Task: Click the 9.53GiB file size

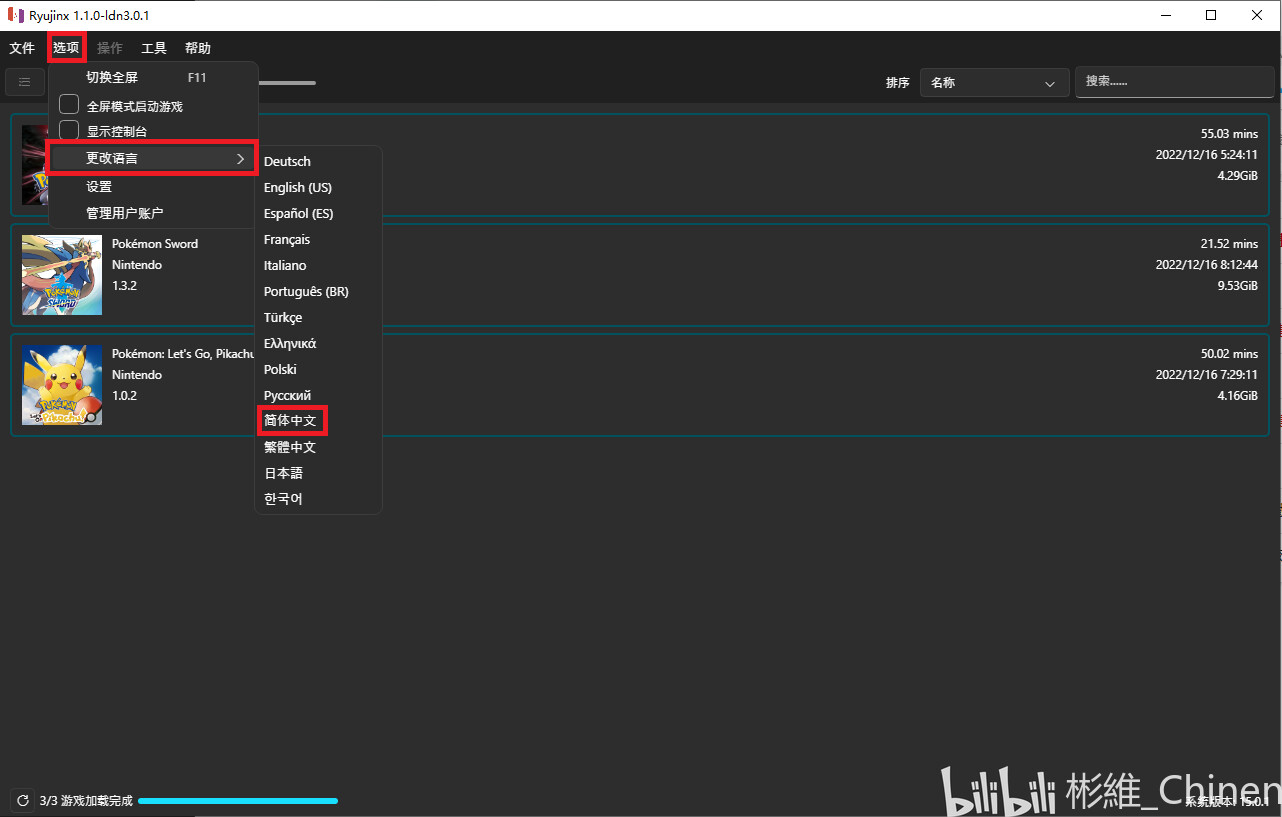Action: pyautogui.click(x=1237, y=285)
